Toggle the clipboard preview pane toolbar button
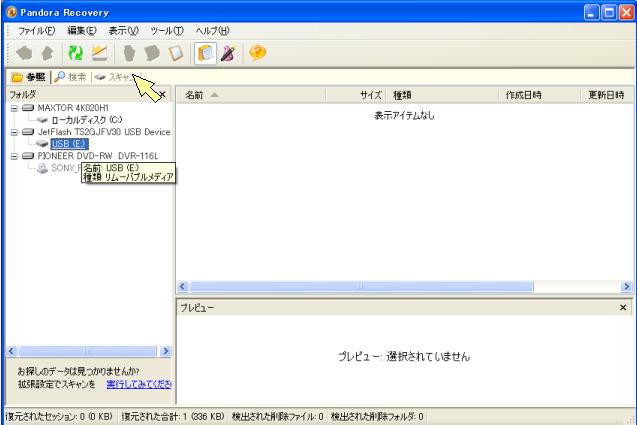This screenshot has height=425, width=637. point(205,53)
